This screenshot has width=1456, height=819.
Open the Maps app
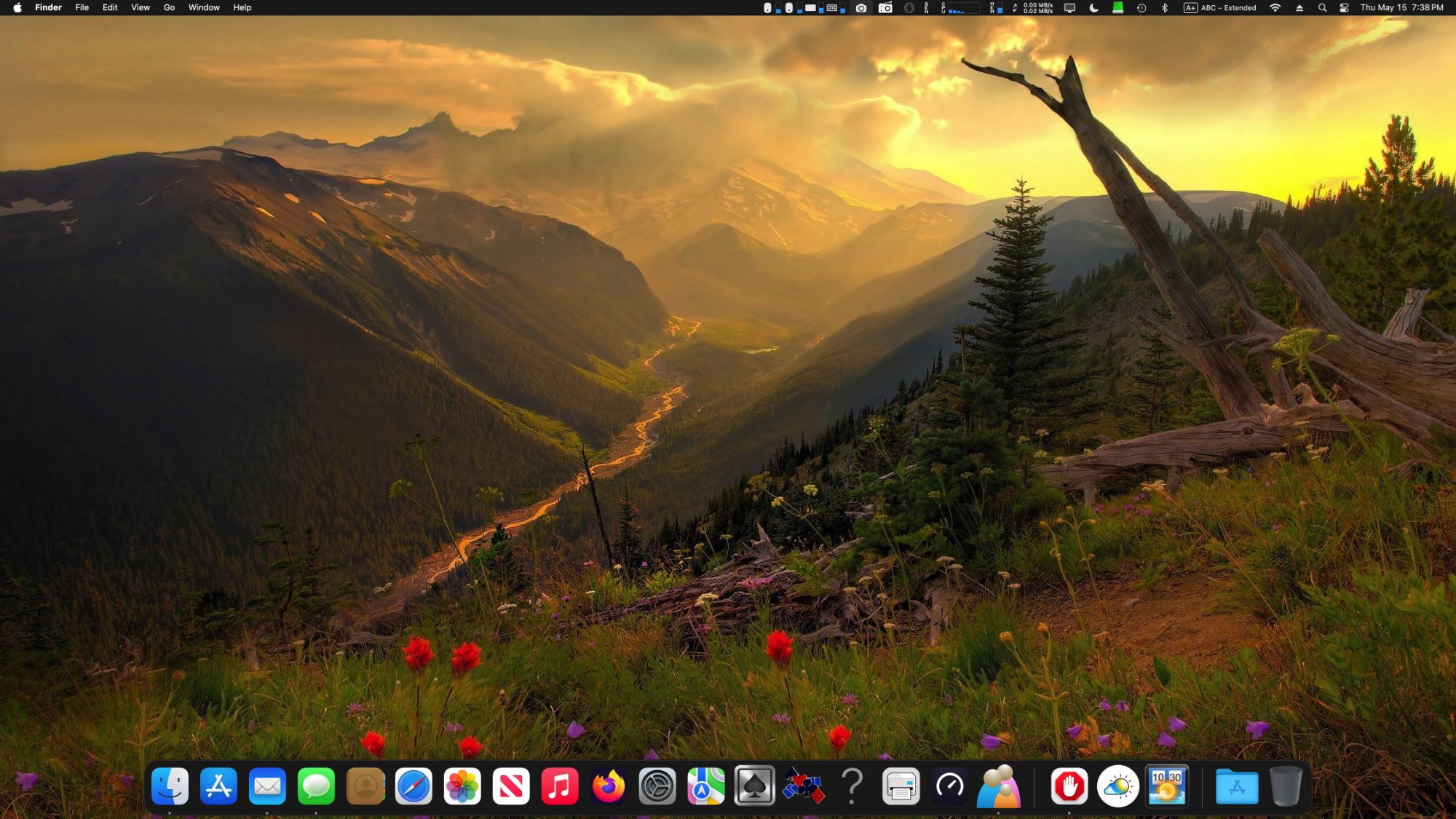tap(705, 786)
